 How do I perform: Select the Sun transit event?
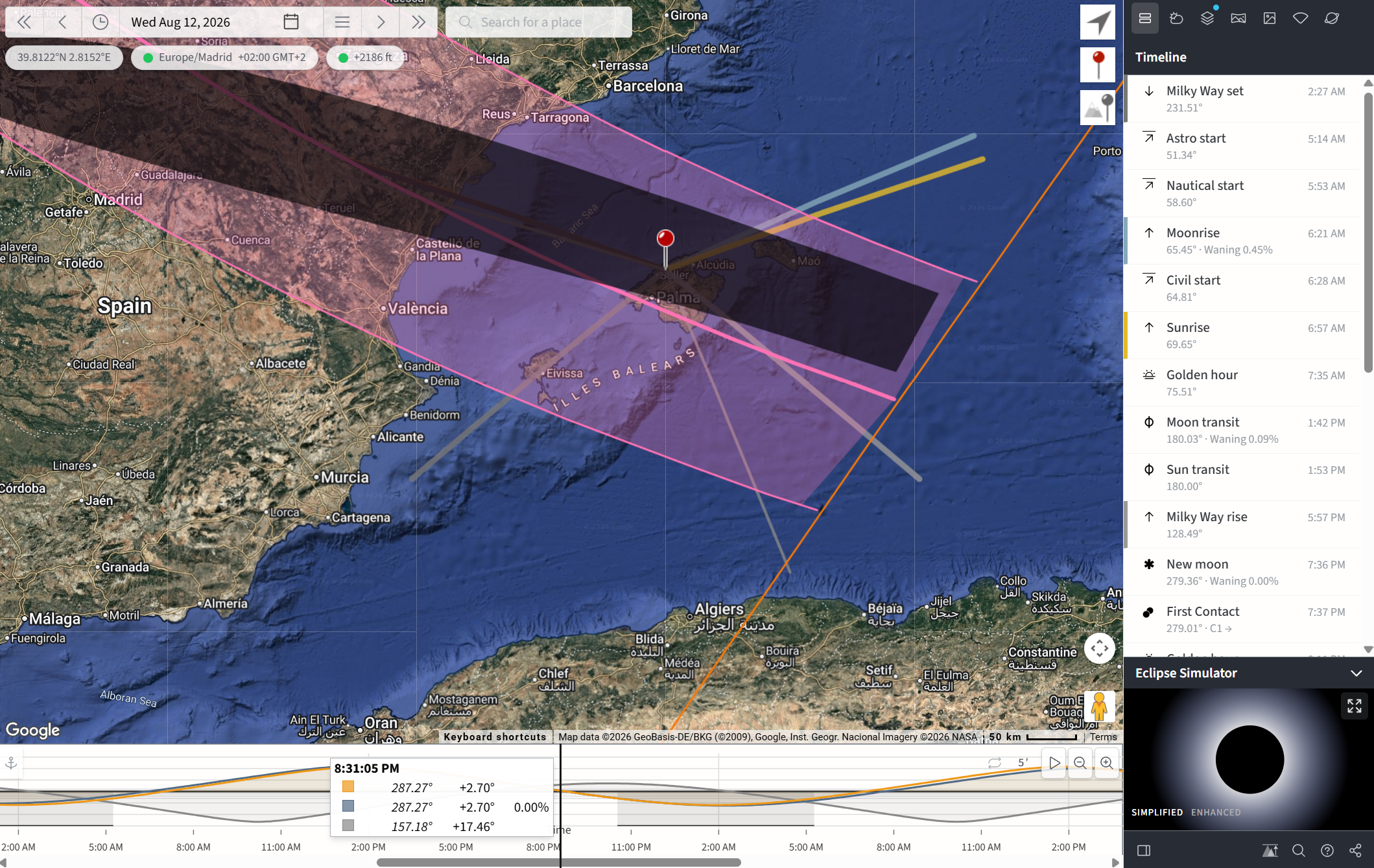pyautogui.click(x=1242, y=477)
